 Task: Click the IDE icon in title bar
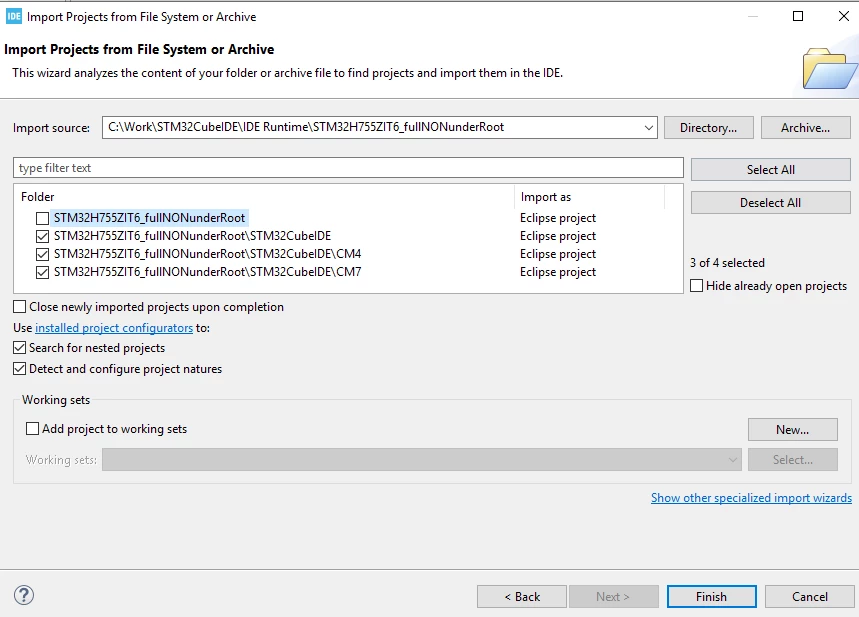13,16
